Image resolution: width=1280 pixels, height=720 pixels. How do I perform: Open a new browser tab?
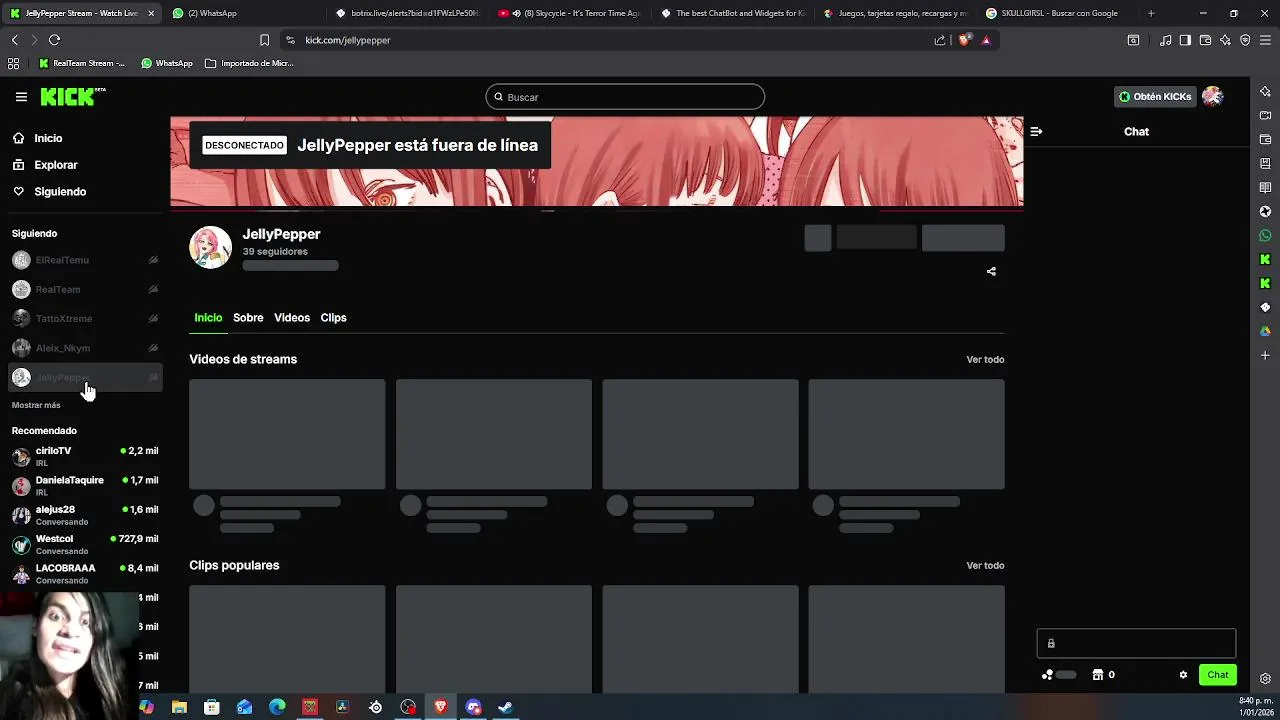pos(1151,13)
